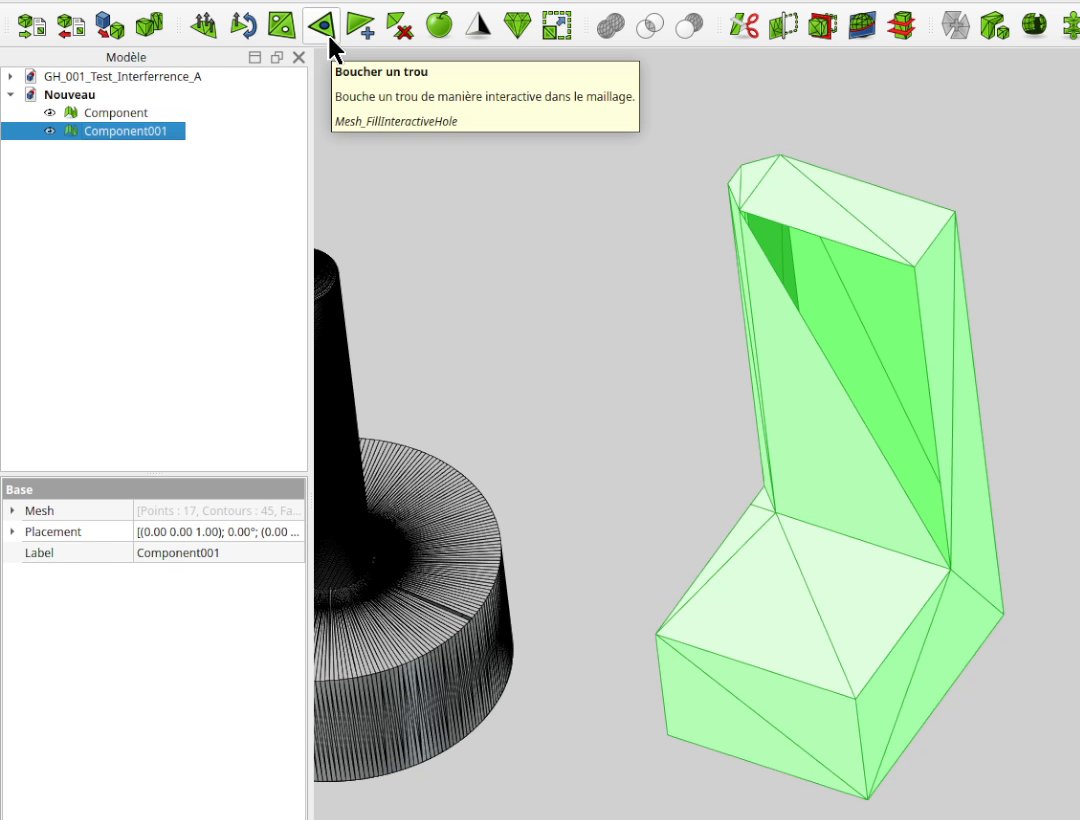This screenshot has height=820, width=1080.
Task: Select the GH_001_Test_Interferrence_A document
Action: point(123,76)
